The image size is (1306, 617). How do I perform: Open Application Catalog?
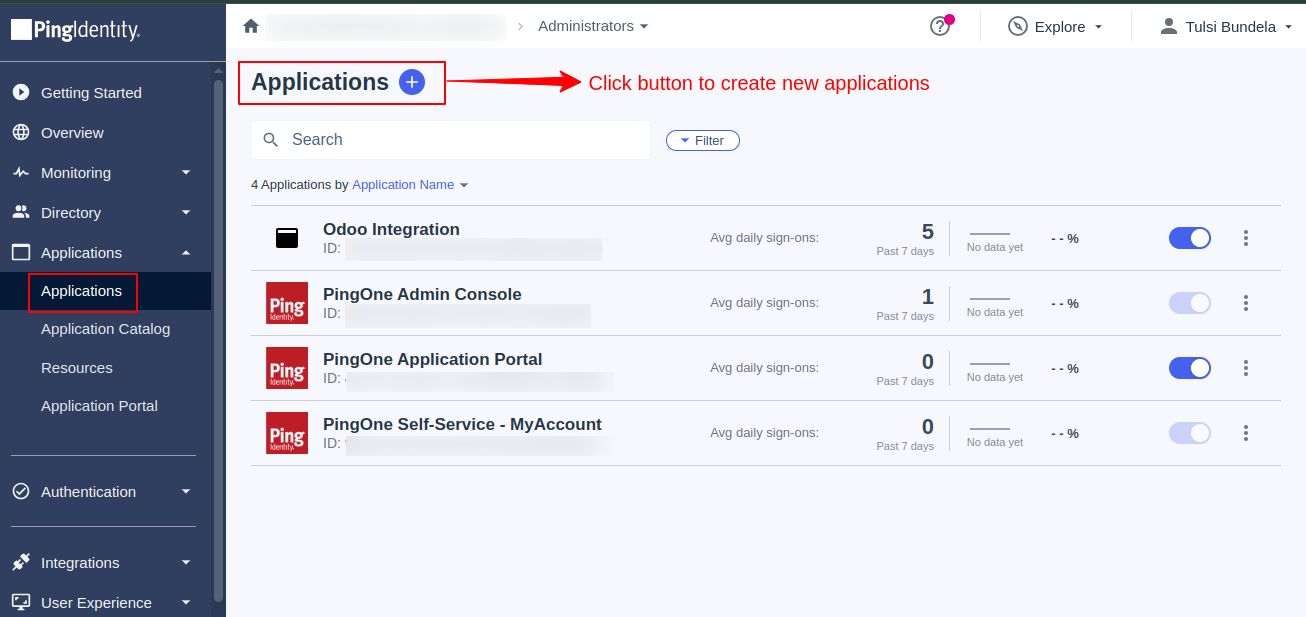[105, 329]
